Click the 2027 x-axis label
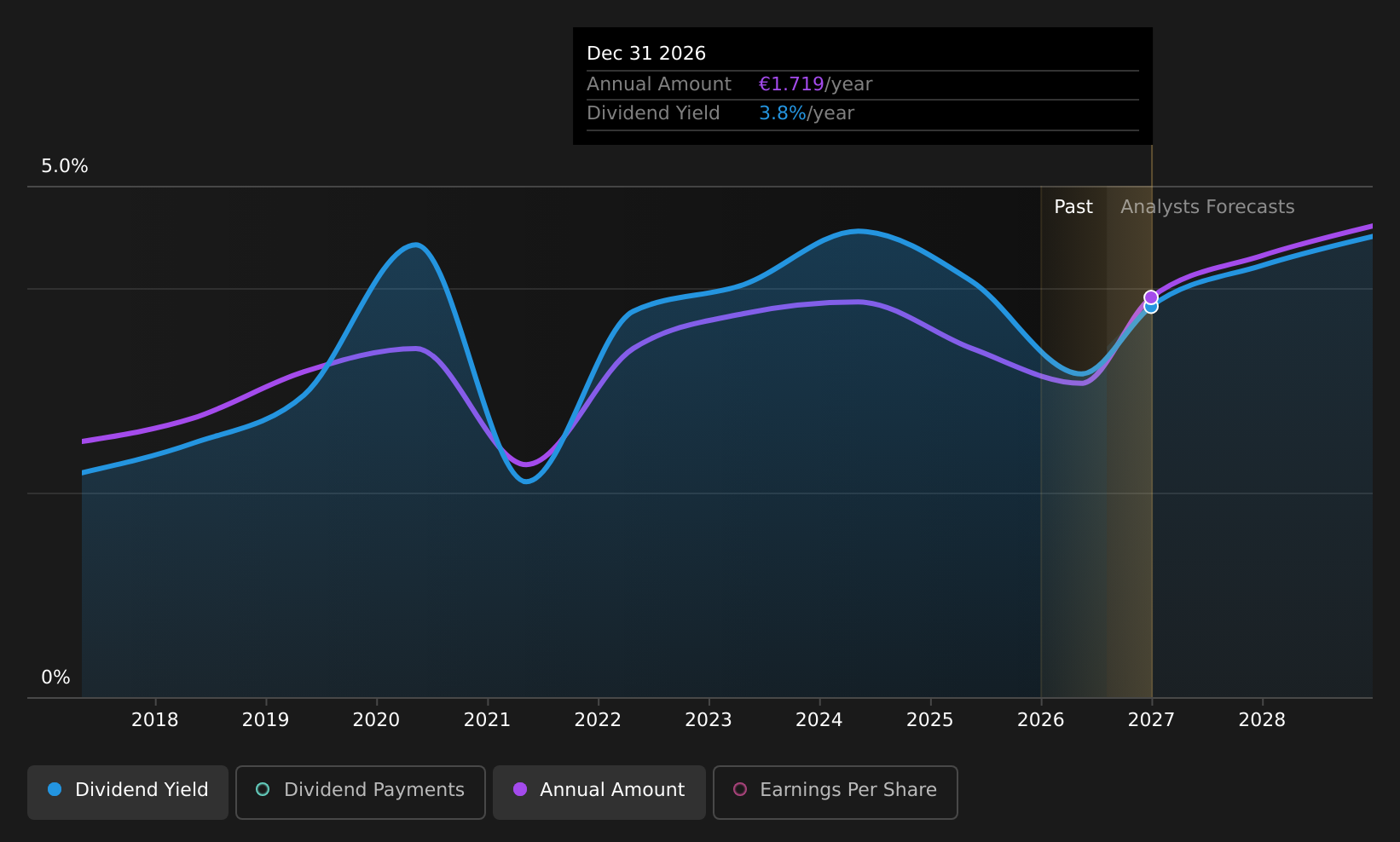Viewport: 1400px width, 842px height. (1152, 720)
